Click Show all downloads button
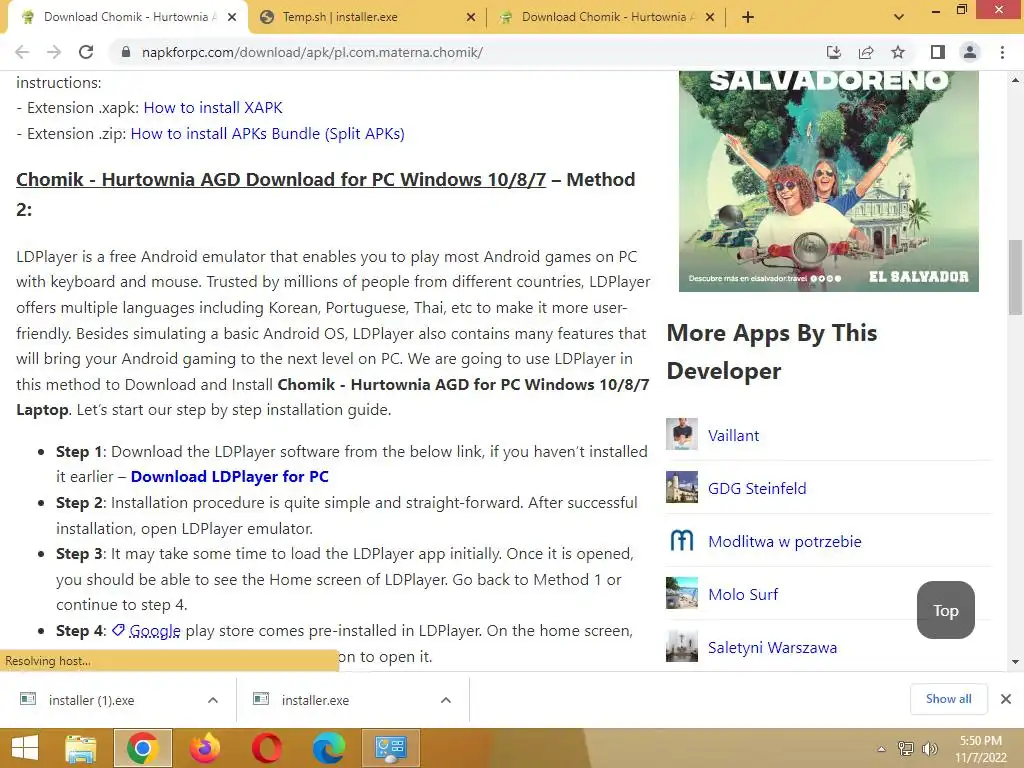Screen dimensions: 1024x768 [948, 699]
